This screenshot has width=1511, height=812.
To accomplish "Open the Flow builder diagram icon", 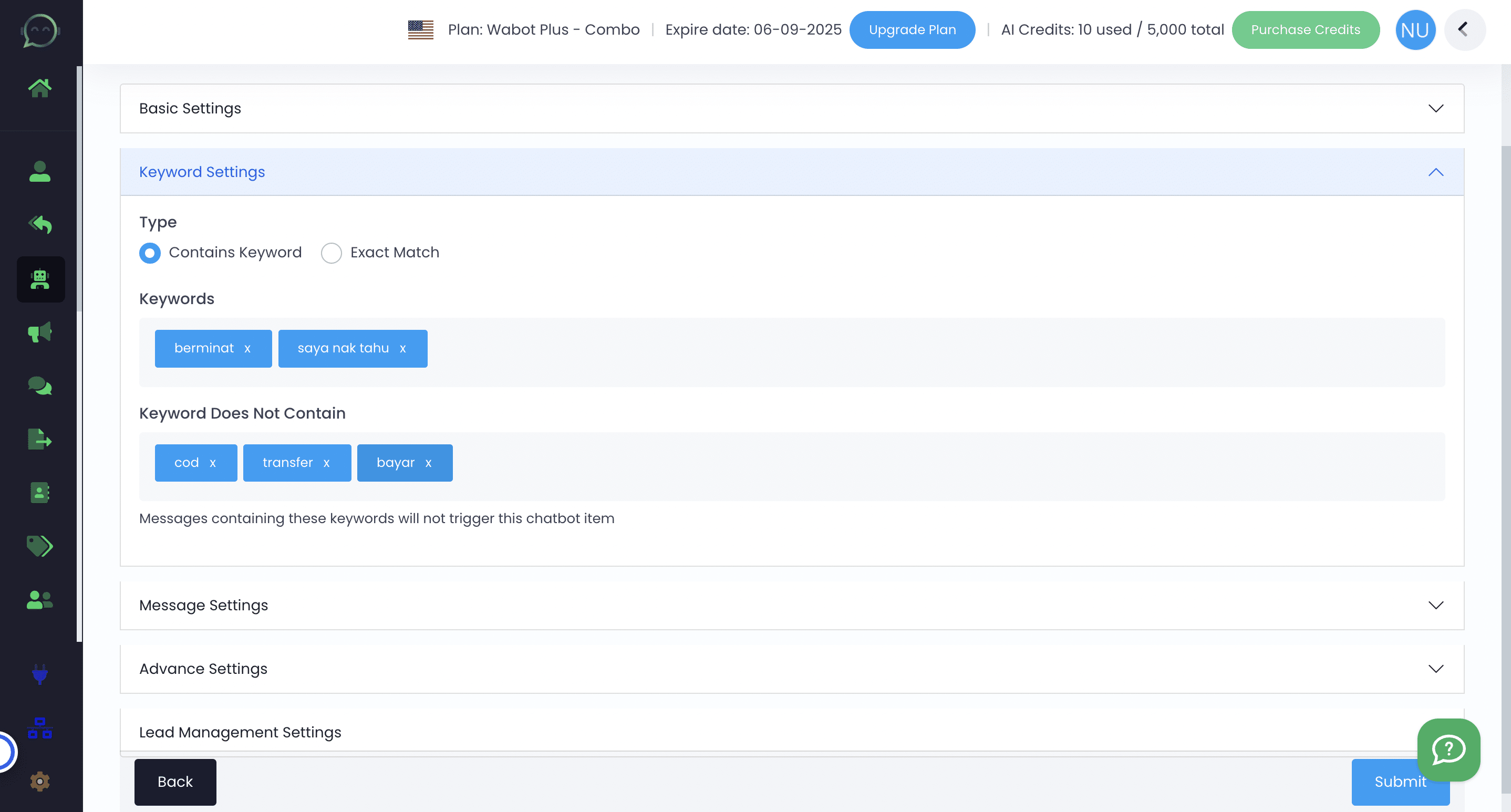I will pos(39,728).
